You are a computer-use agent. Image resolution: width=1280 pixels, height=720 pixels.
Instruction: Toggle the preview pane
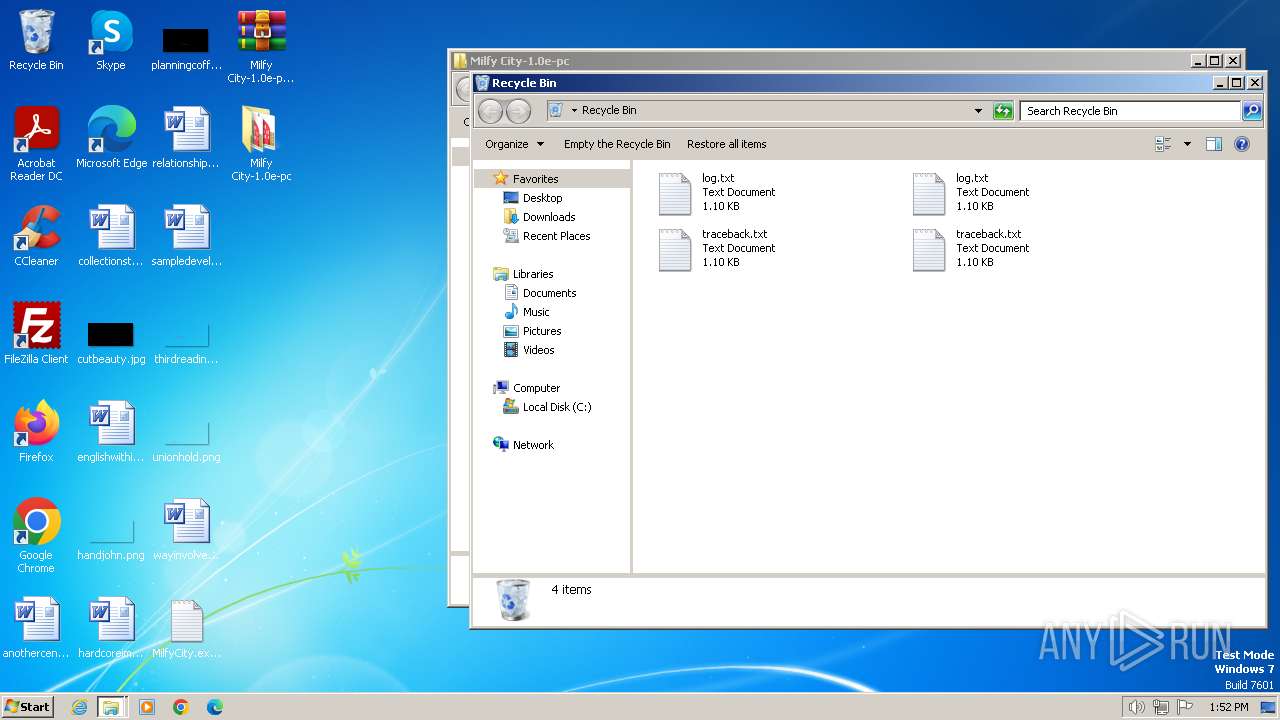click(x=1213, y=144)
